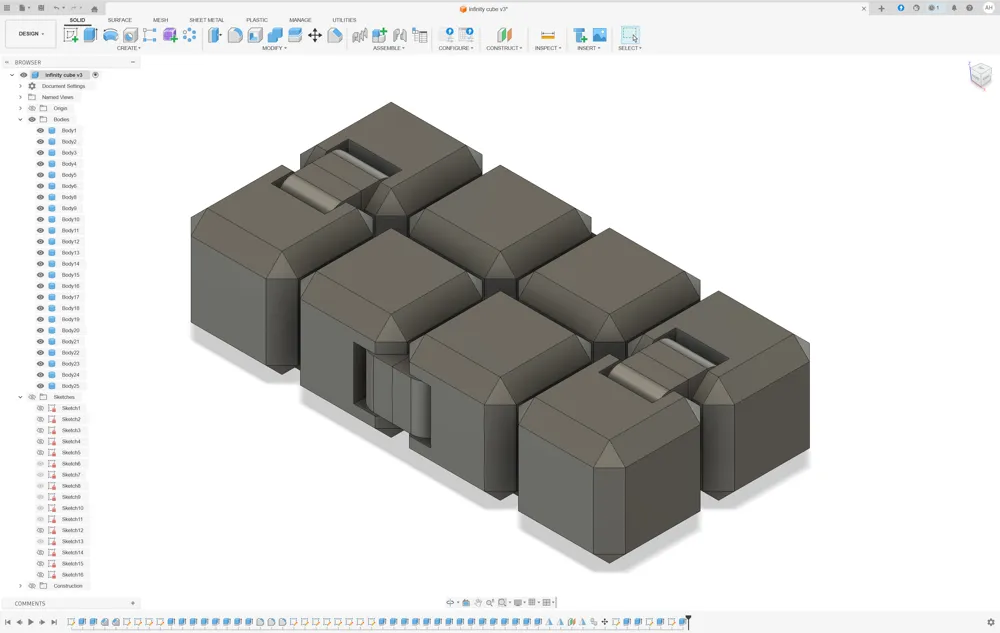Expand the Named Views folder
Viewport: 1000px width, 633px height.
click(20, 97)
